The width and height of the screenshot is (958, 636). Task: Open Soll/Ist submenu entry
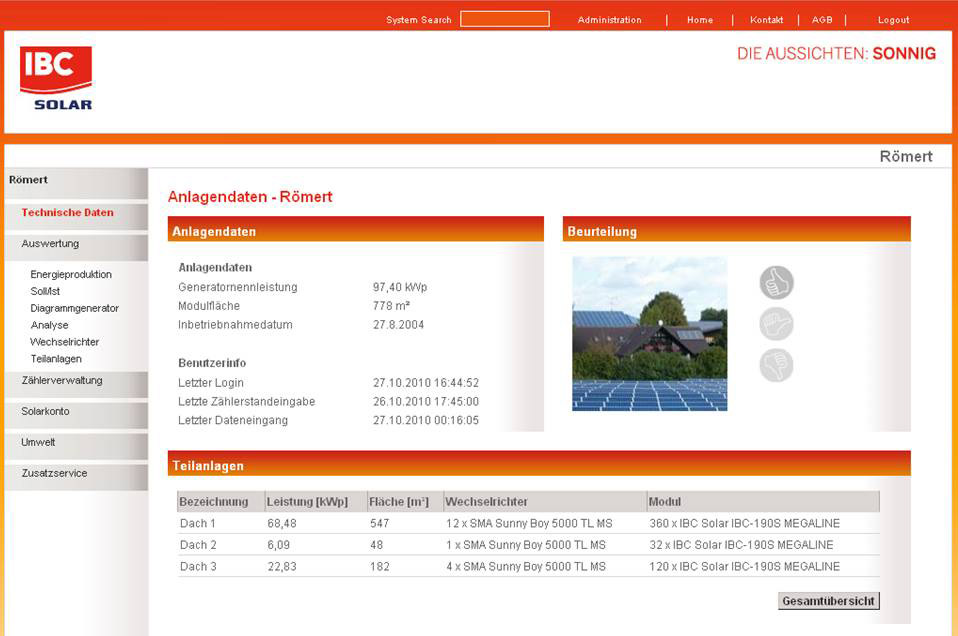pyautogui.click(x=45, y=291)
